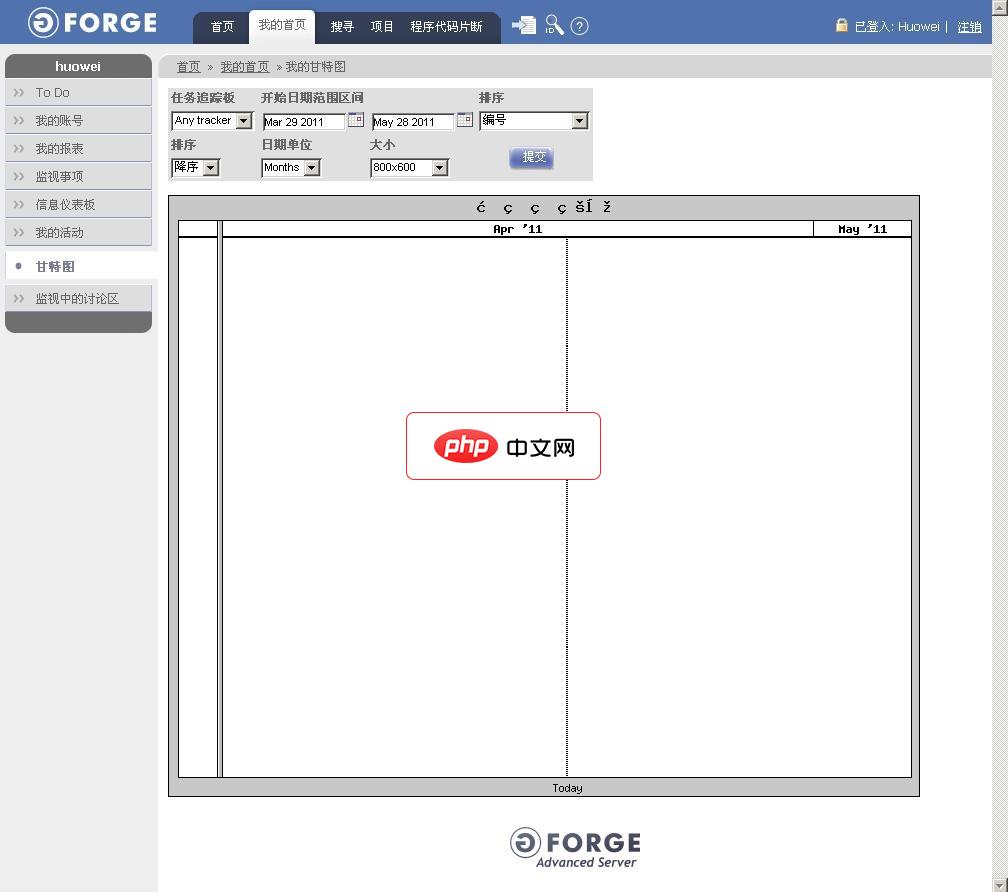Open calendar picker for May 28 2011

pos(465,120)
